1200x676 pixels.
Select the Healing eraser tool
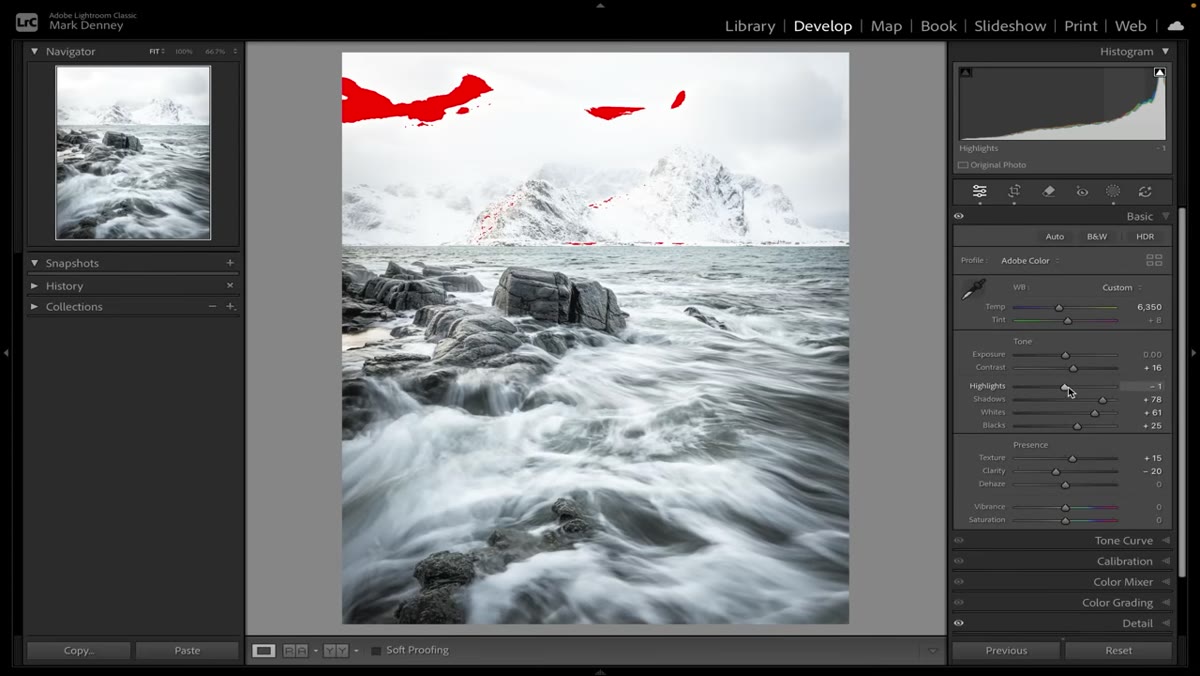(x=1048, y=191)
